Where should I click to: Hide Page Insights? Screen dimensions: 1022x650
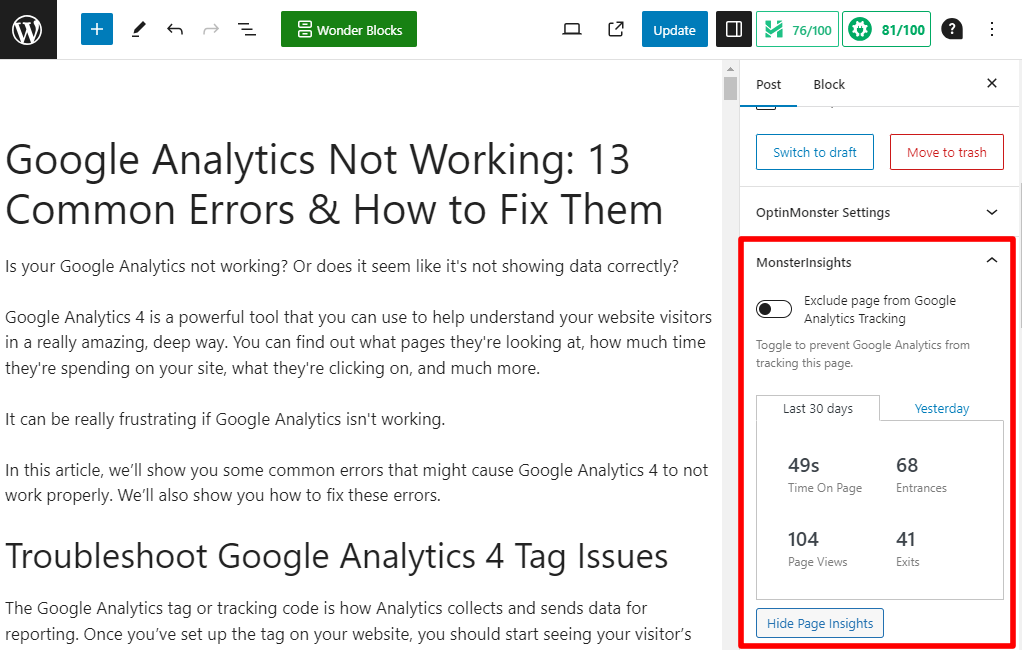tap(819, 622)
